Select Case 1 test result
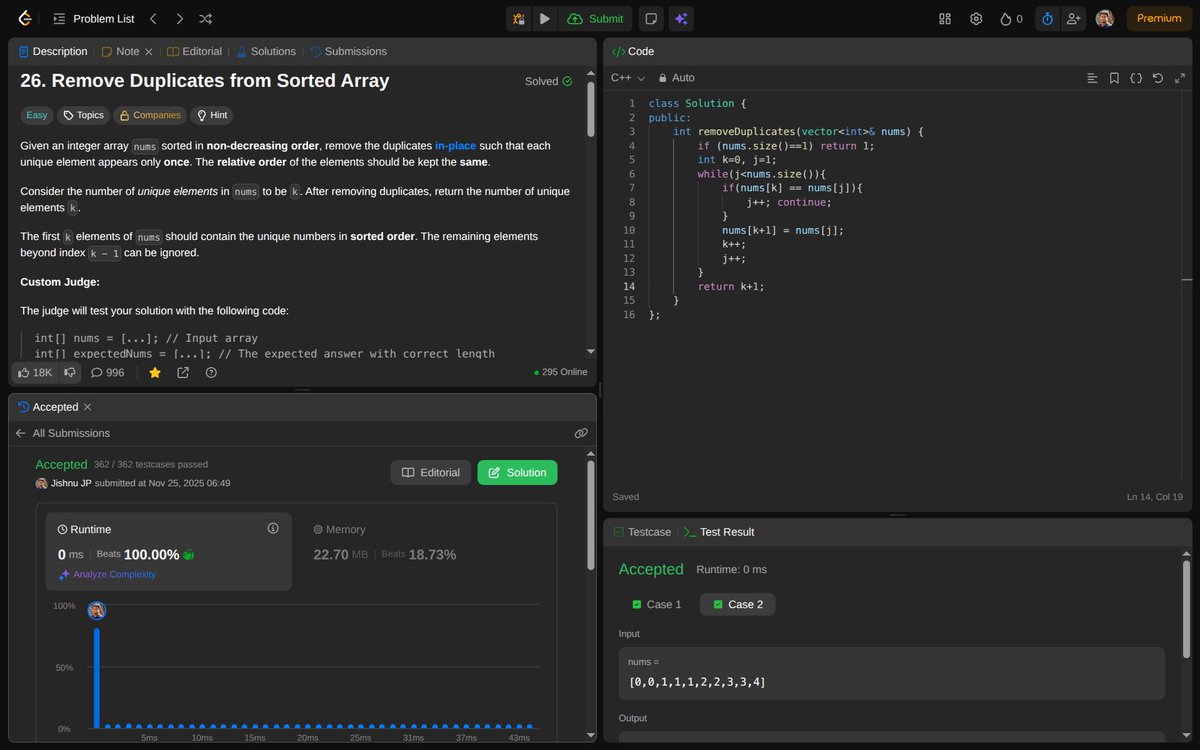The height and width of the screenshot is (750, 1200). [x=657, y=604]
